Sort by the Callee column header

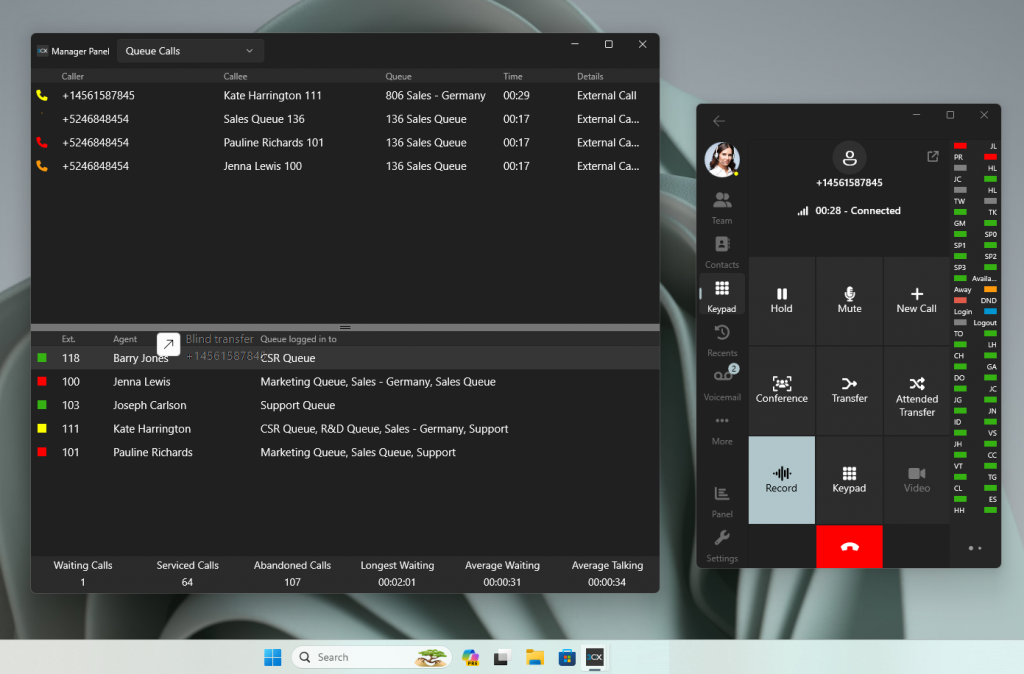pos(235,76)
